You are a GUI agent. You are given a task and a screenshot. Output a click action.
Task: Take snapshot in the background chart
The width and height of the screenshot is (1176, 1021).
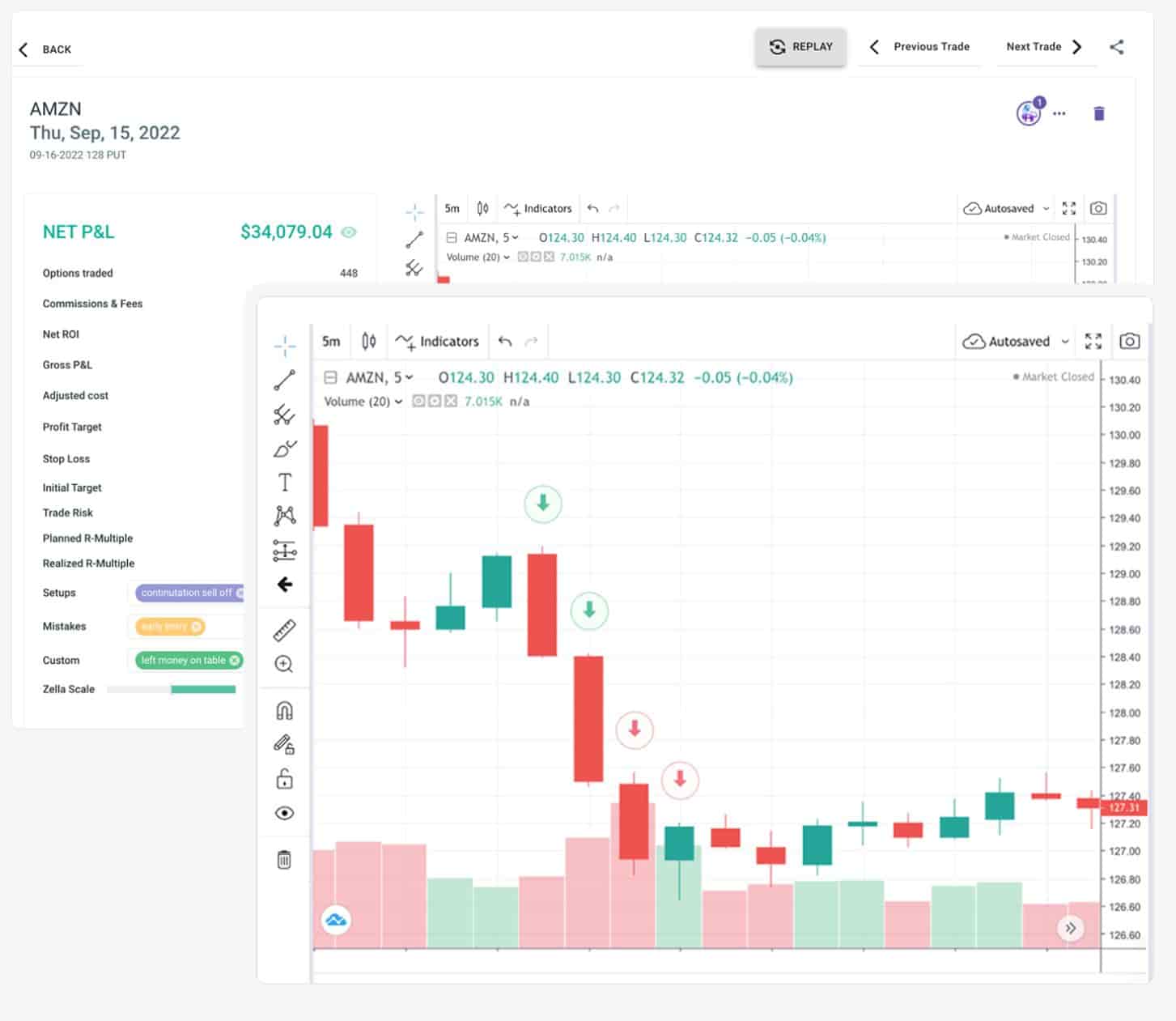tap(1098, 208)
